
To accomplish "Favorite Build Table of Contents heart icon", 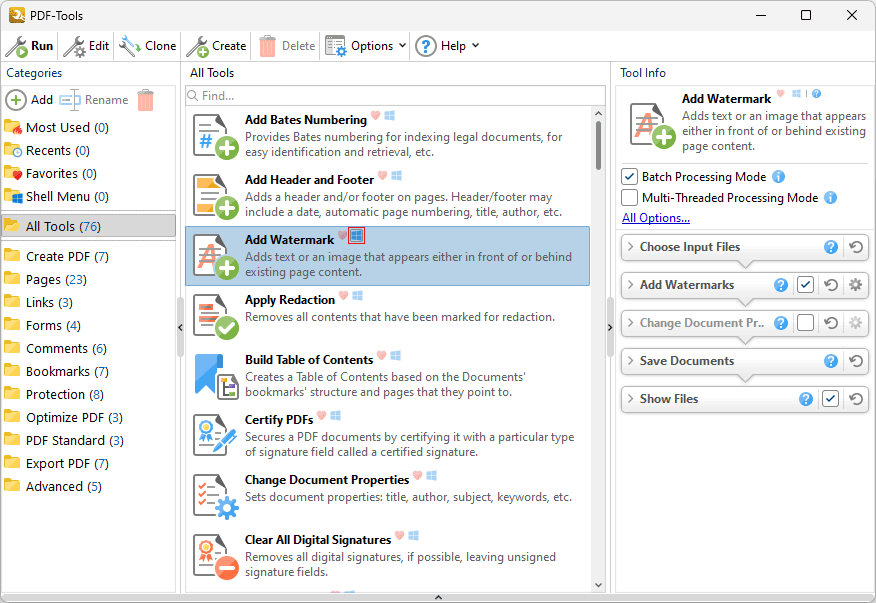I will coord(382,355).
